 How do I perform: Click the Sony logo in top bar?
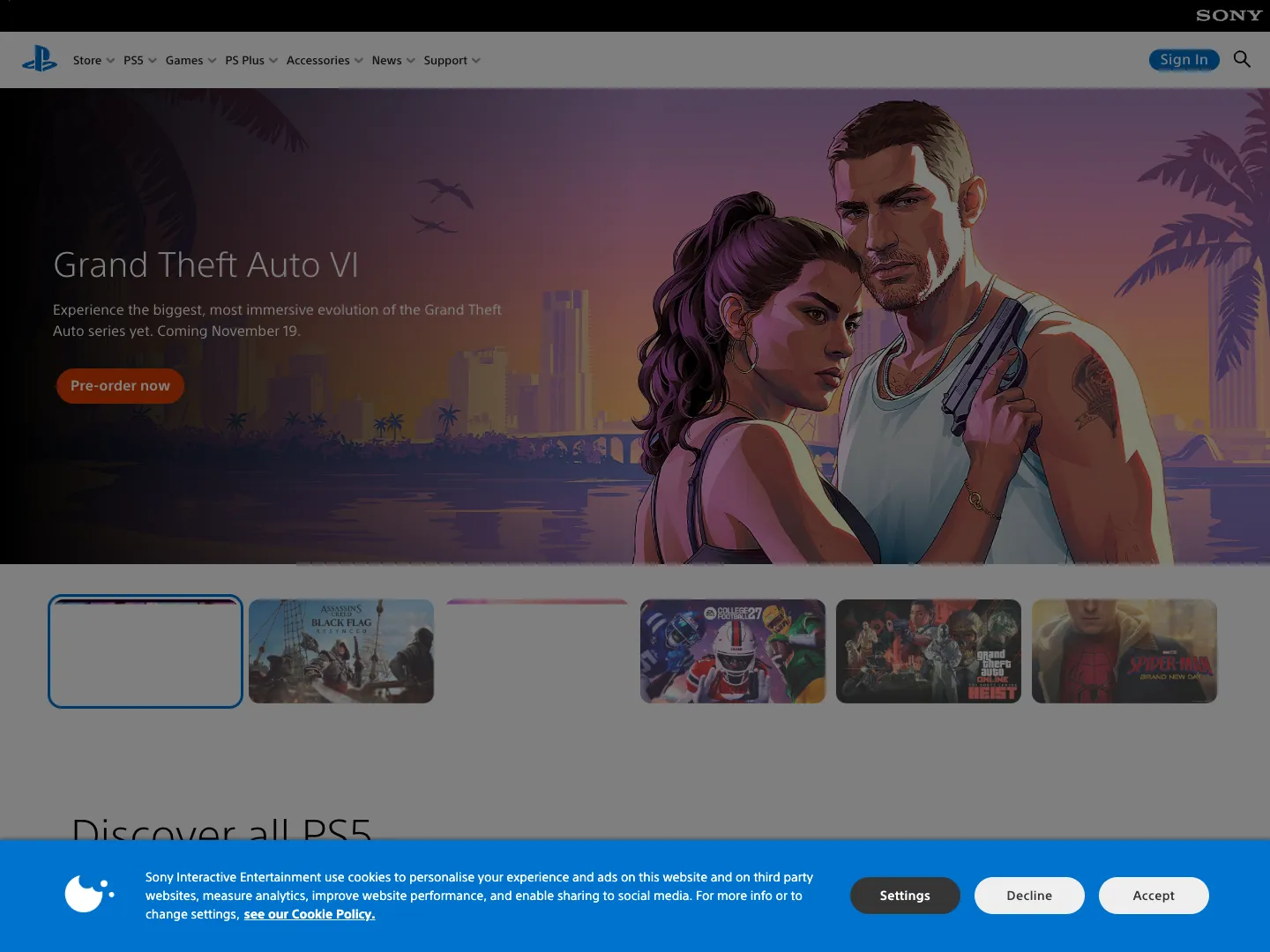(x=1229, y=15)
